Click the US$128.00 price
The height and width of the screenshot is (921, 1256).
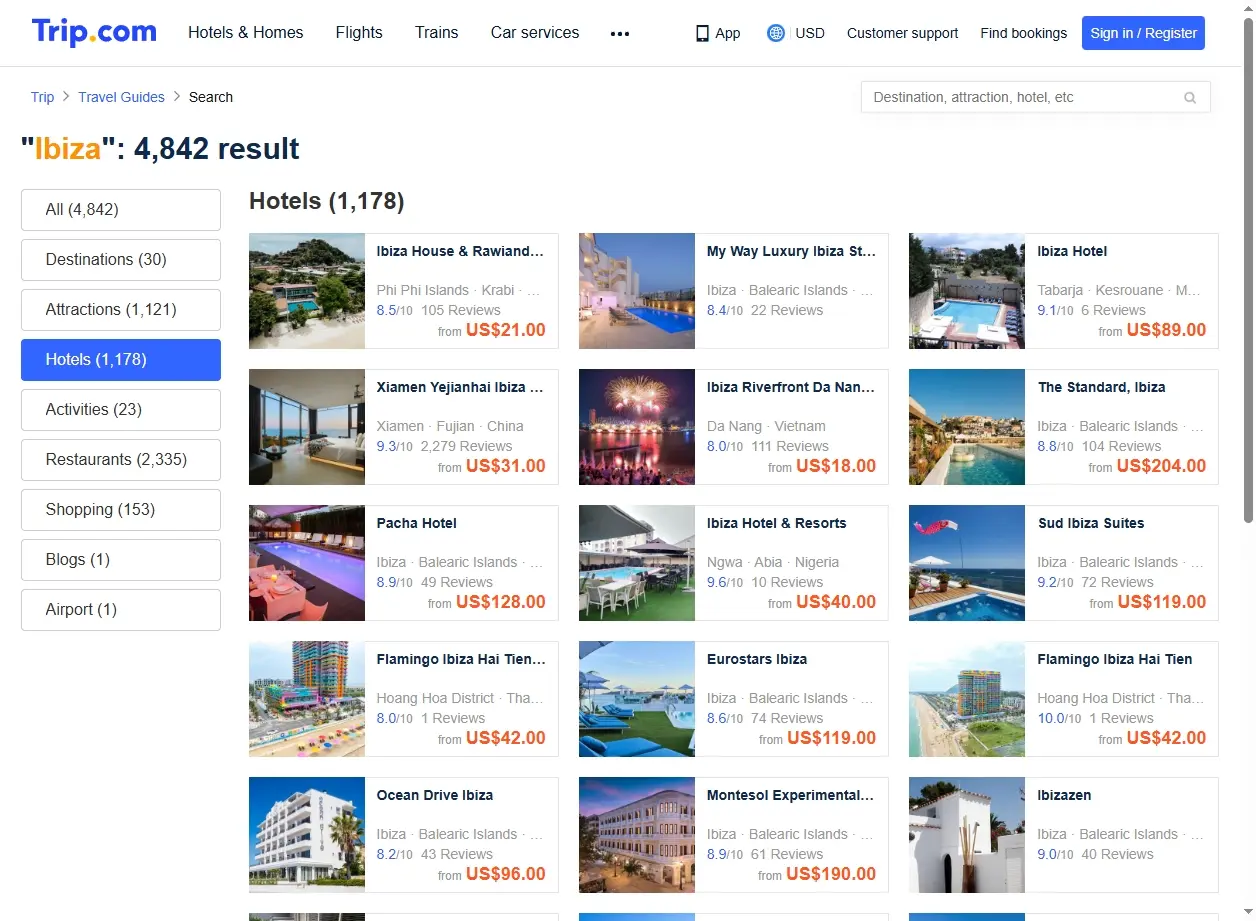click(x=501, y=602)
